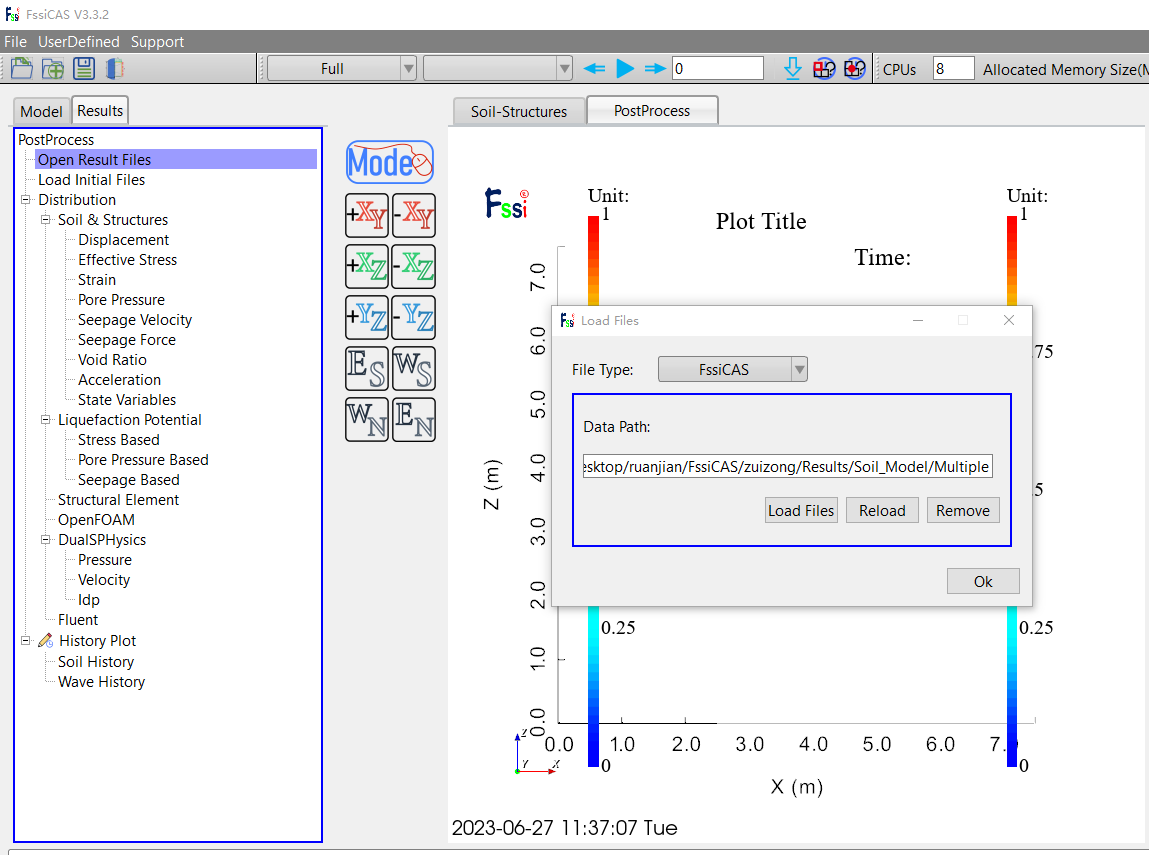
Task: Click the save floppy disk toolbar icon
Action: [84, 68]
